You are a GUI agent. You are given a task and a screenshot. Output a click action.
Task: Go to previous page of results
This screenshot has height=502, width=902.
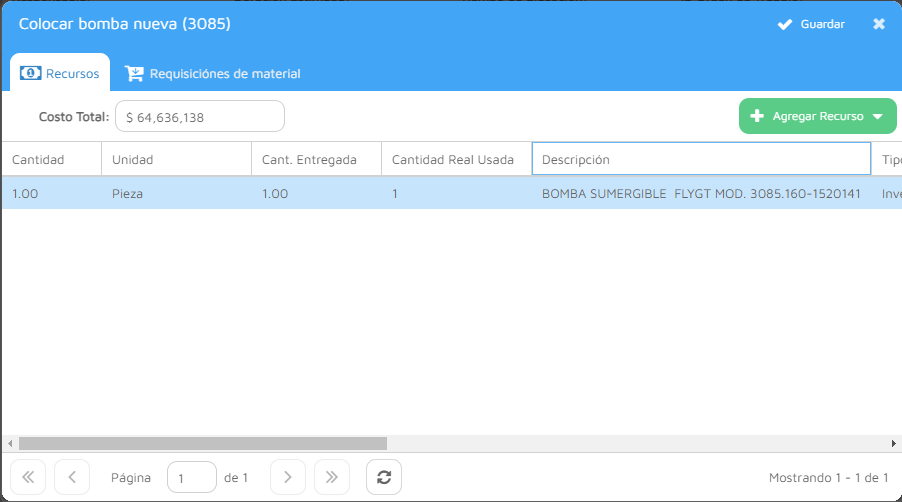pos(72,478)
